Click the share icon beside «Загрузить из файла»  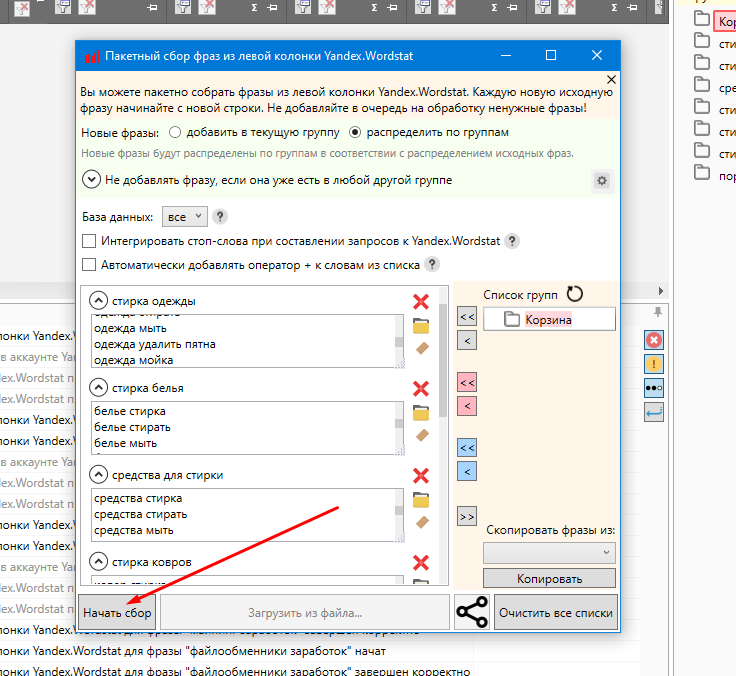(x=472, y=612)
